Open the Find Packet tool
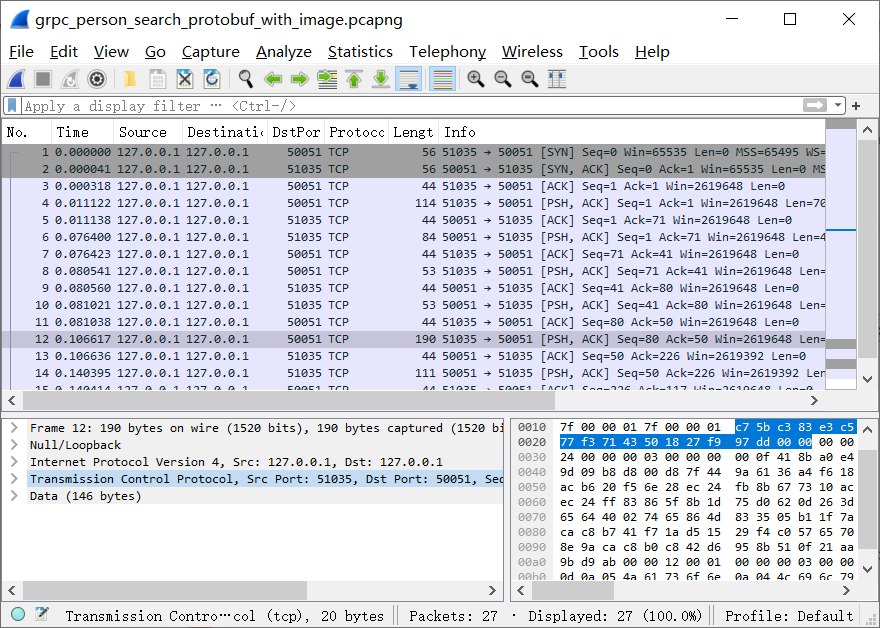 point(245,79)
